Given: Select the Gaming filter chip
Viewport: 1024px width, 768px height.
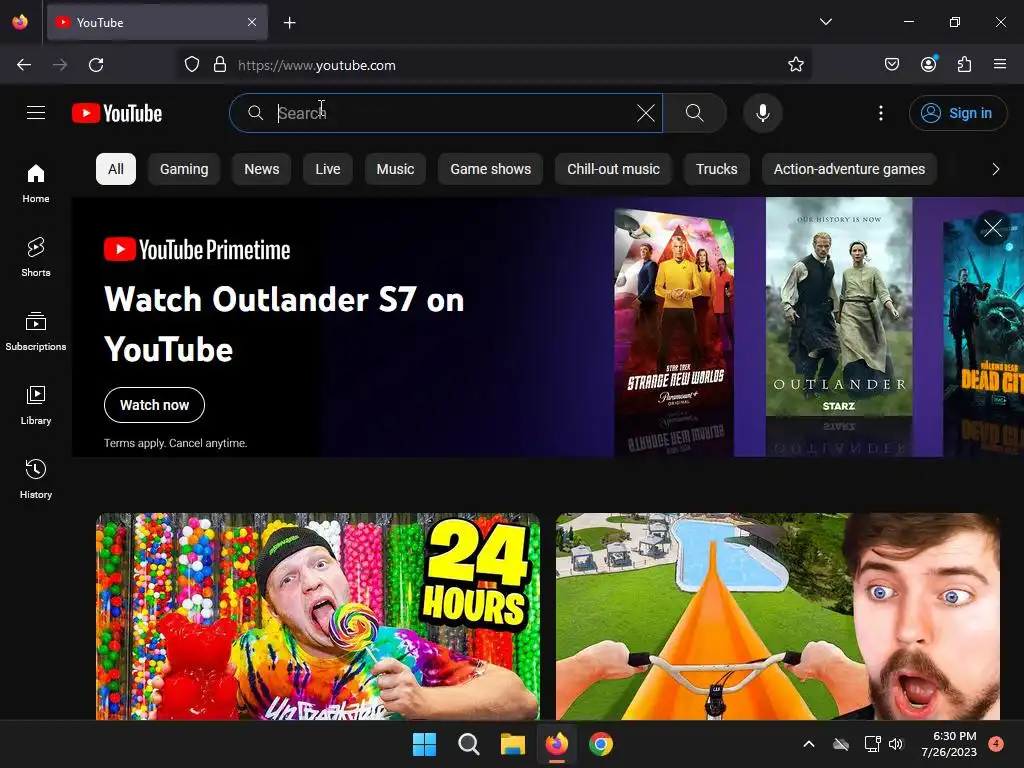Looking at the screenshot, I should pos(184,169).
